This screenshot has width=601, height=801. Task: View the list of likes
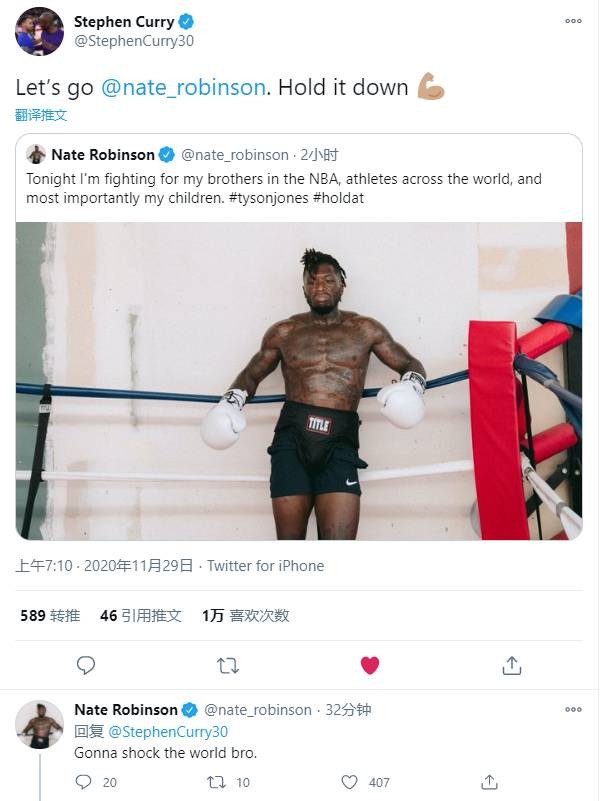[245, 616]
